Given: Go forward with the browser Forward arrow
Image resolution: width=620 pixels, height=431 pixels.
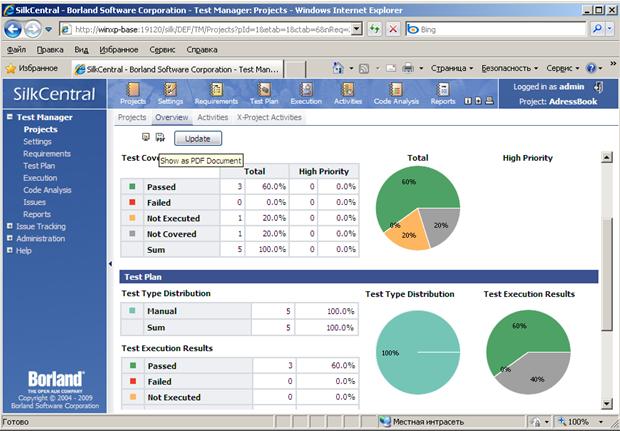Looking at the screenshot, I should tap(33, 29).
